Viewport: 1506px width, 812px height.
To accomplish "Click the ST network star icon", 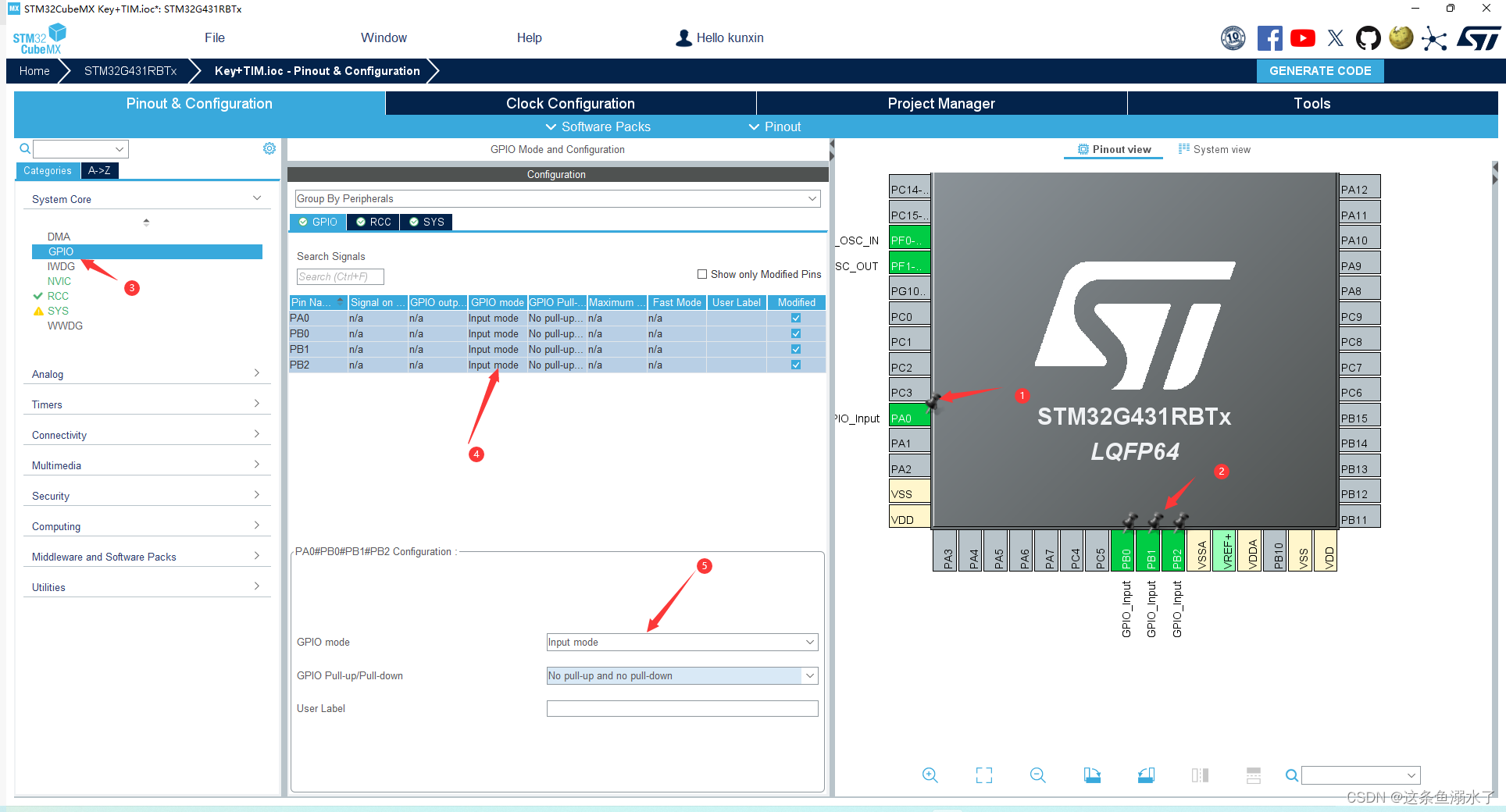I will [x=1434, y=38].
